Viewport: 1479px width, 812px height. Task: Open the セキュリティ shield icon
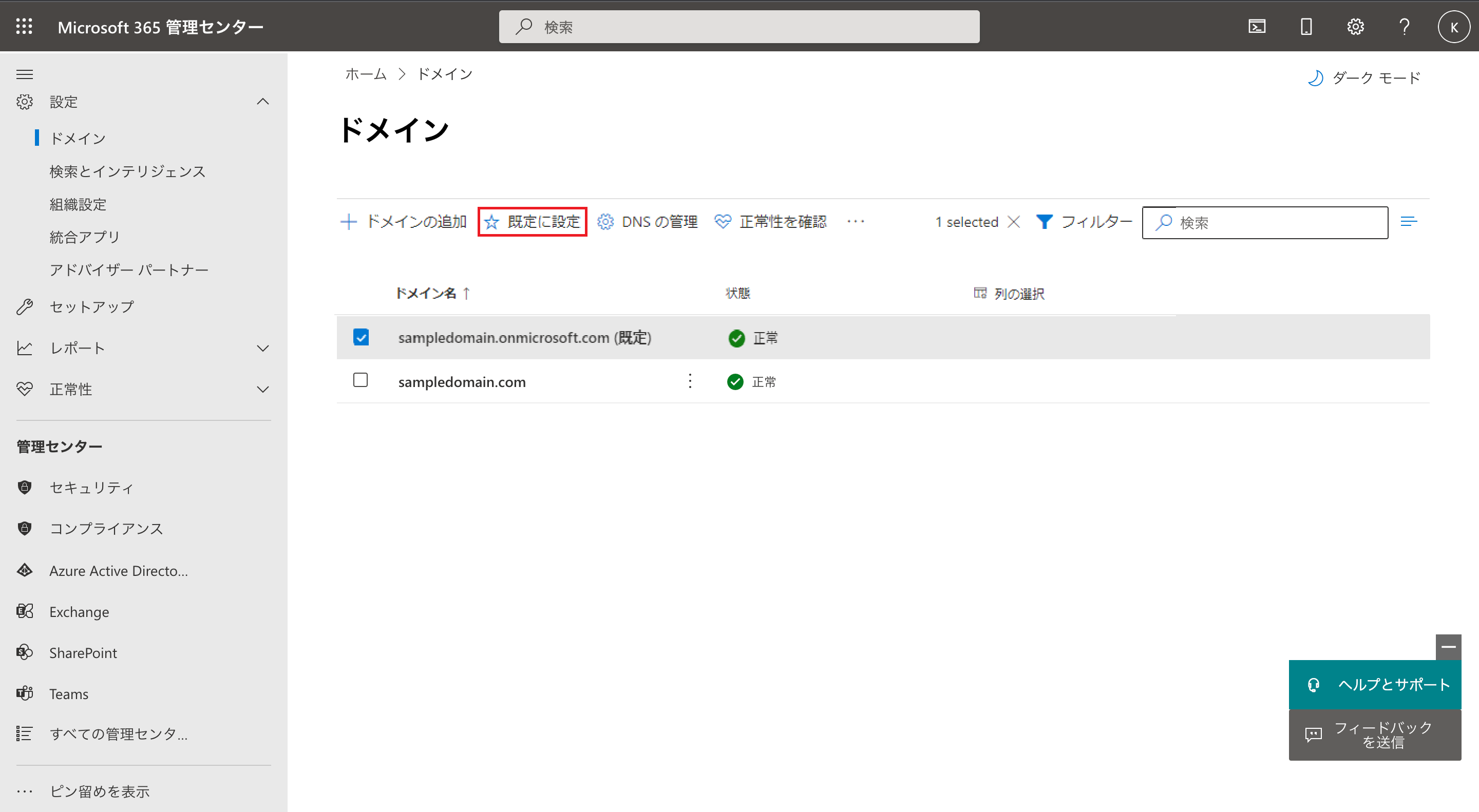25,487
